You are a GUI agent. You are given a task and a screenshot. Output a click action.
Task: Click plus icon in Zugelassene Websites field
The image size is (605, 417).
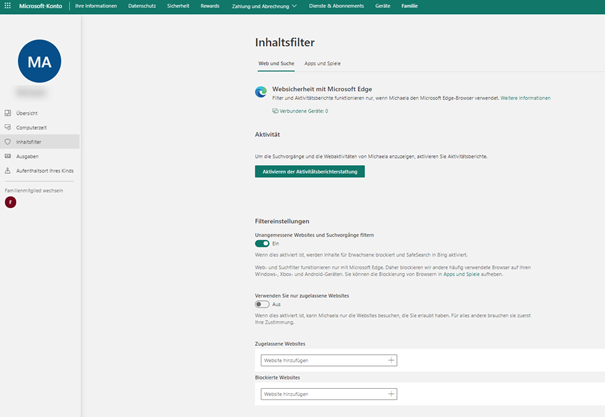(391, 360)
